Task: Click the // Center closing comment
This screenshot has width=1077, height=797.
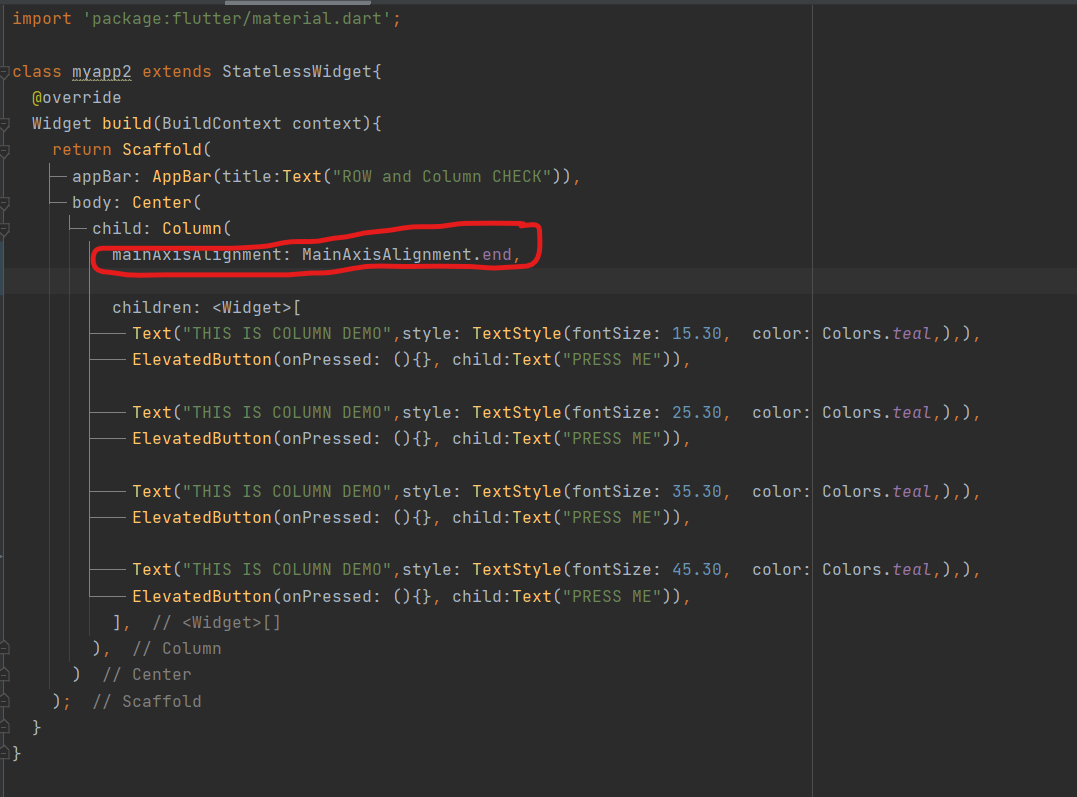Action: pyautogui.click(x=147, y=675)
